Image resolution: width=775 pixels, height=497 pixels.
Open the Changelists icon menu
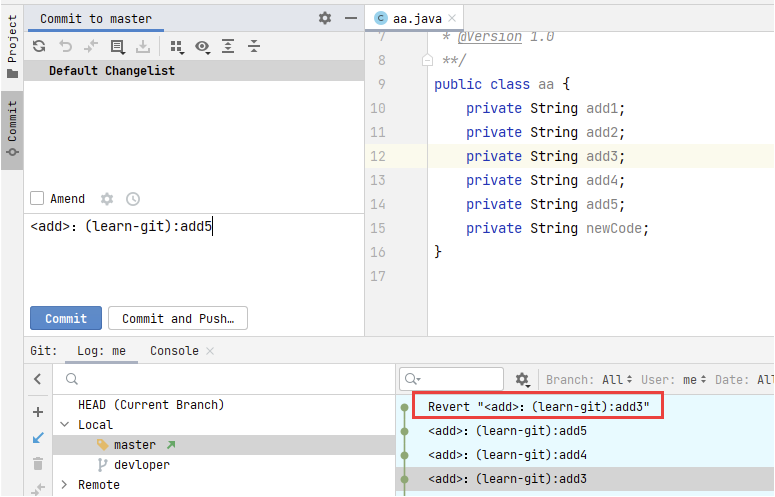[x=117, y=46]
